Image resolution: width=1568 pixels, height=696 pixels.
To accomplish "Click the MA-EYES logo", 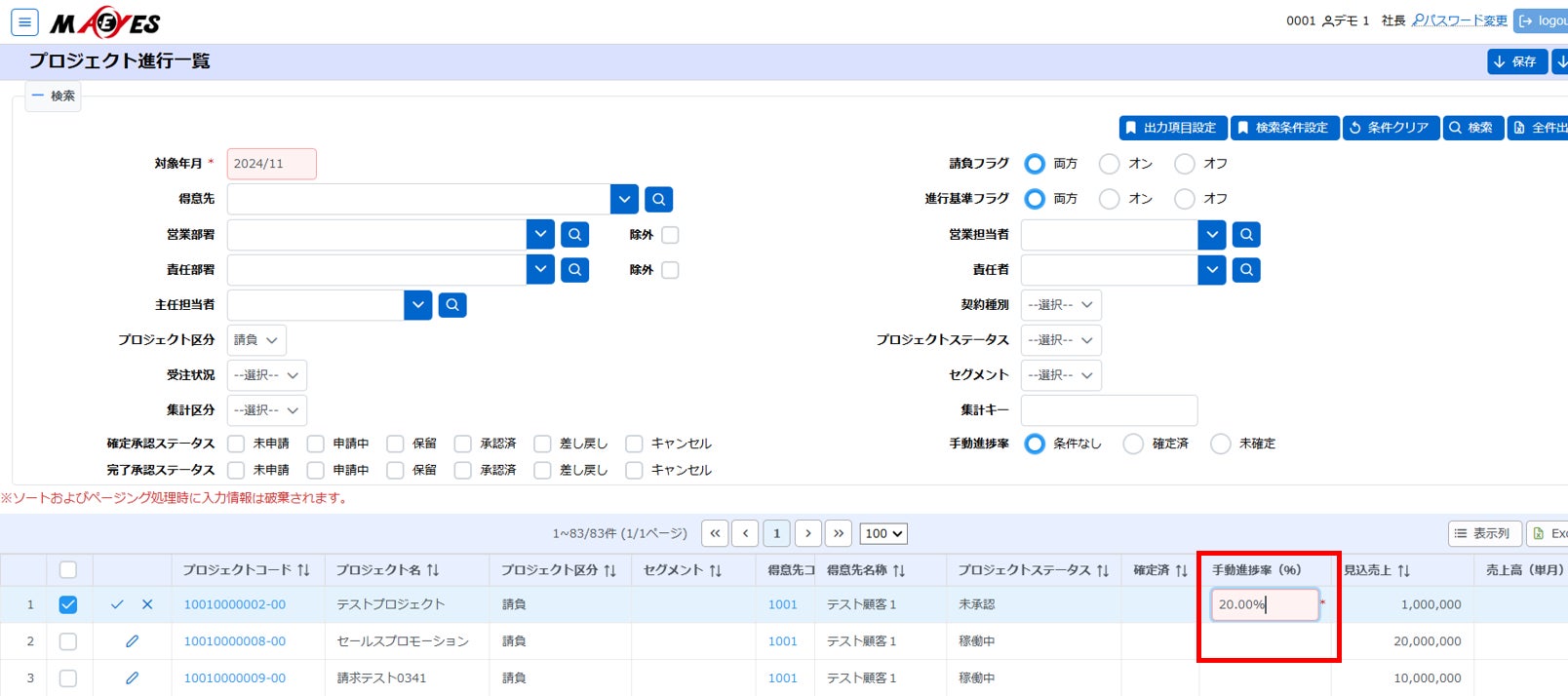I will 105,22.
